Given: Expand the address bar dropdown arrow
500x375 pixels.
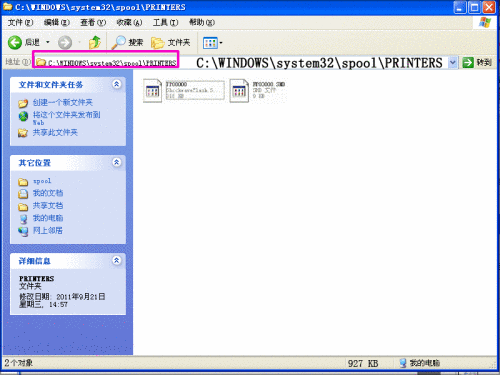Looking at the screenshot, I should [x=453, y=62].
